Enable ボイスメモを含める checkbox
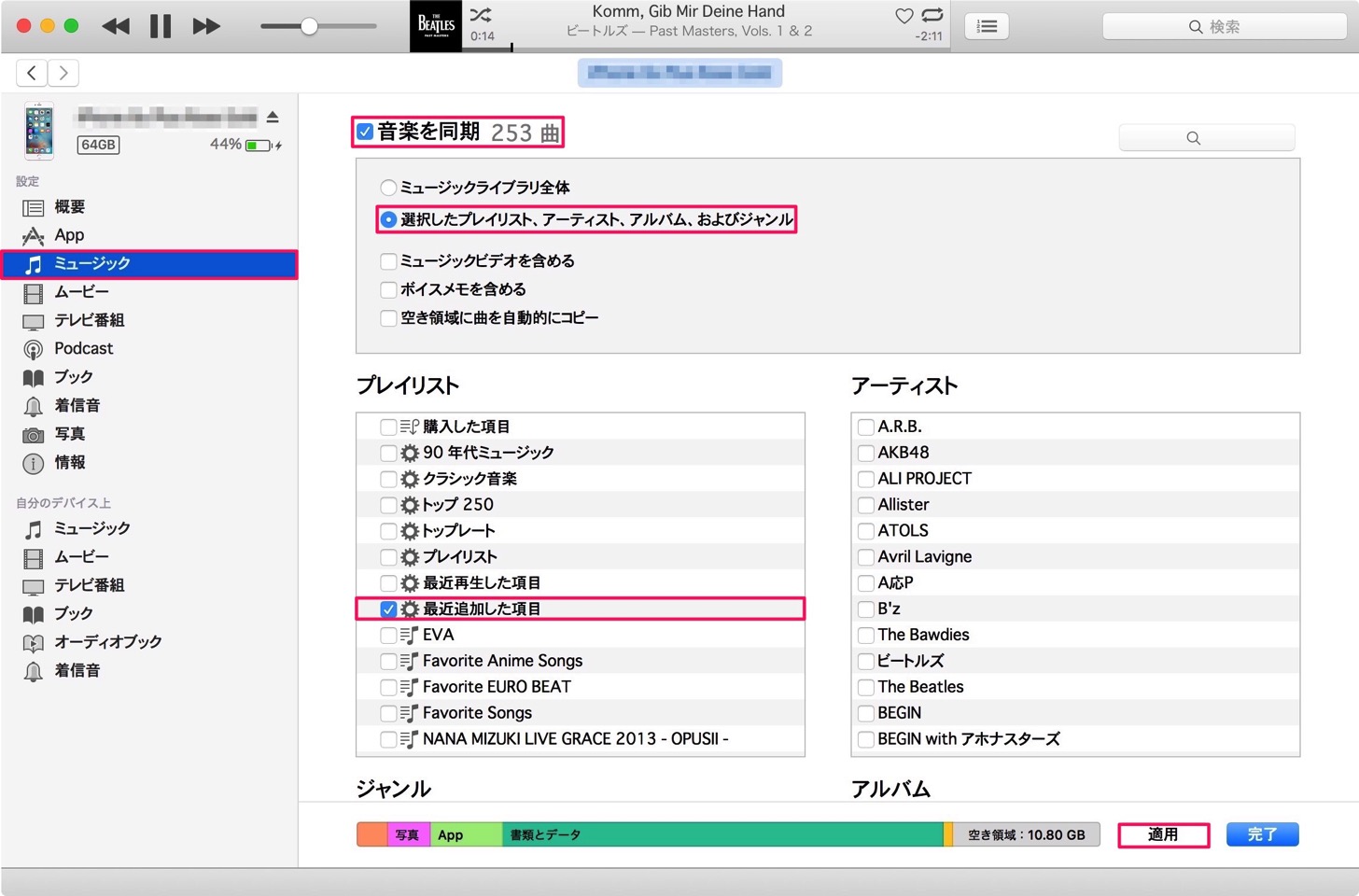This screenshot has height=896, width=1359. point(388,289)
